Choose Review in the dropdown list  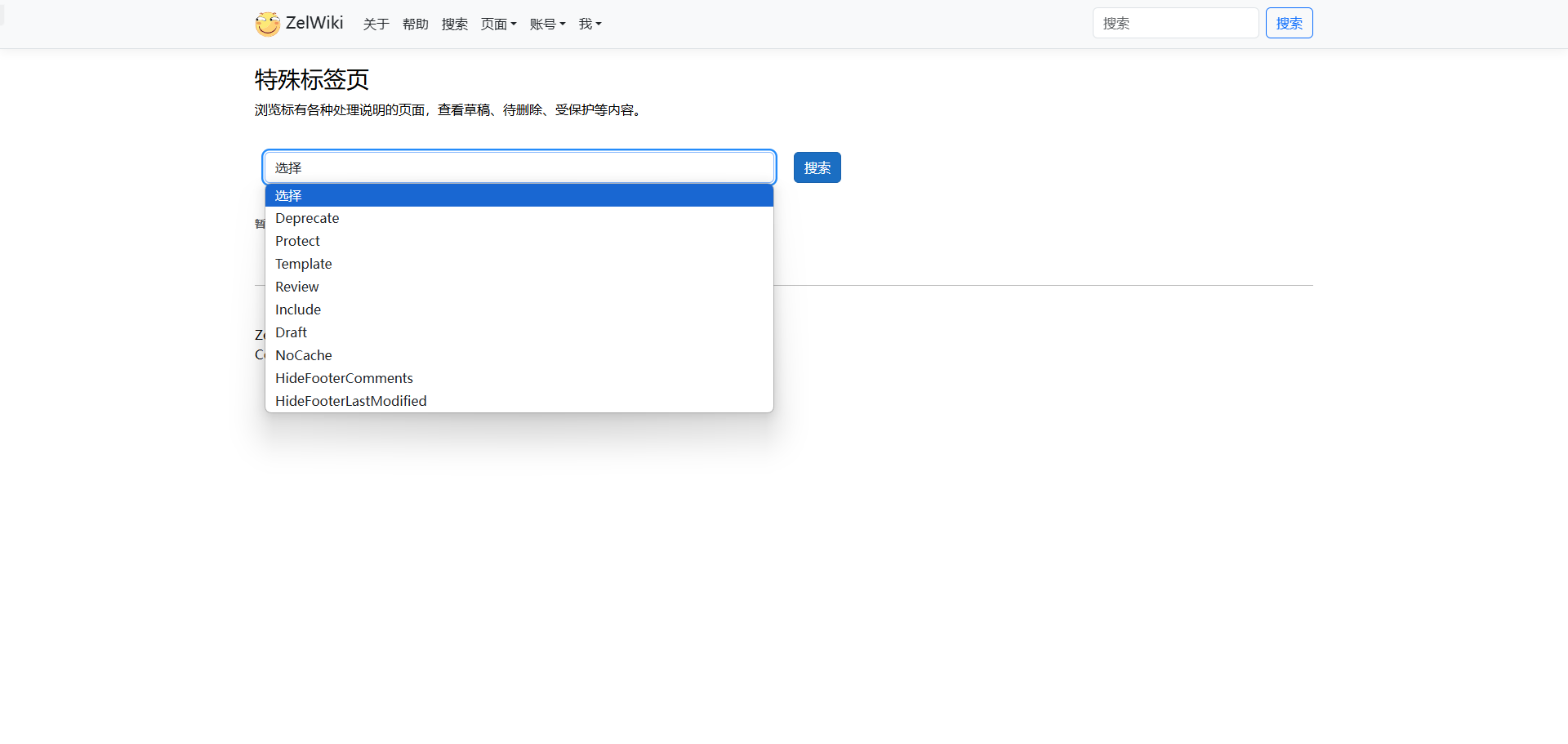coord(297,287)
